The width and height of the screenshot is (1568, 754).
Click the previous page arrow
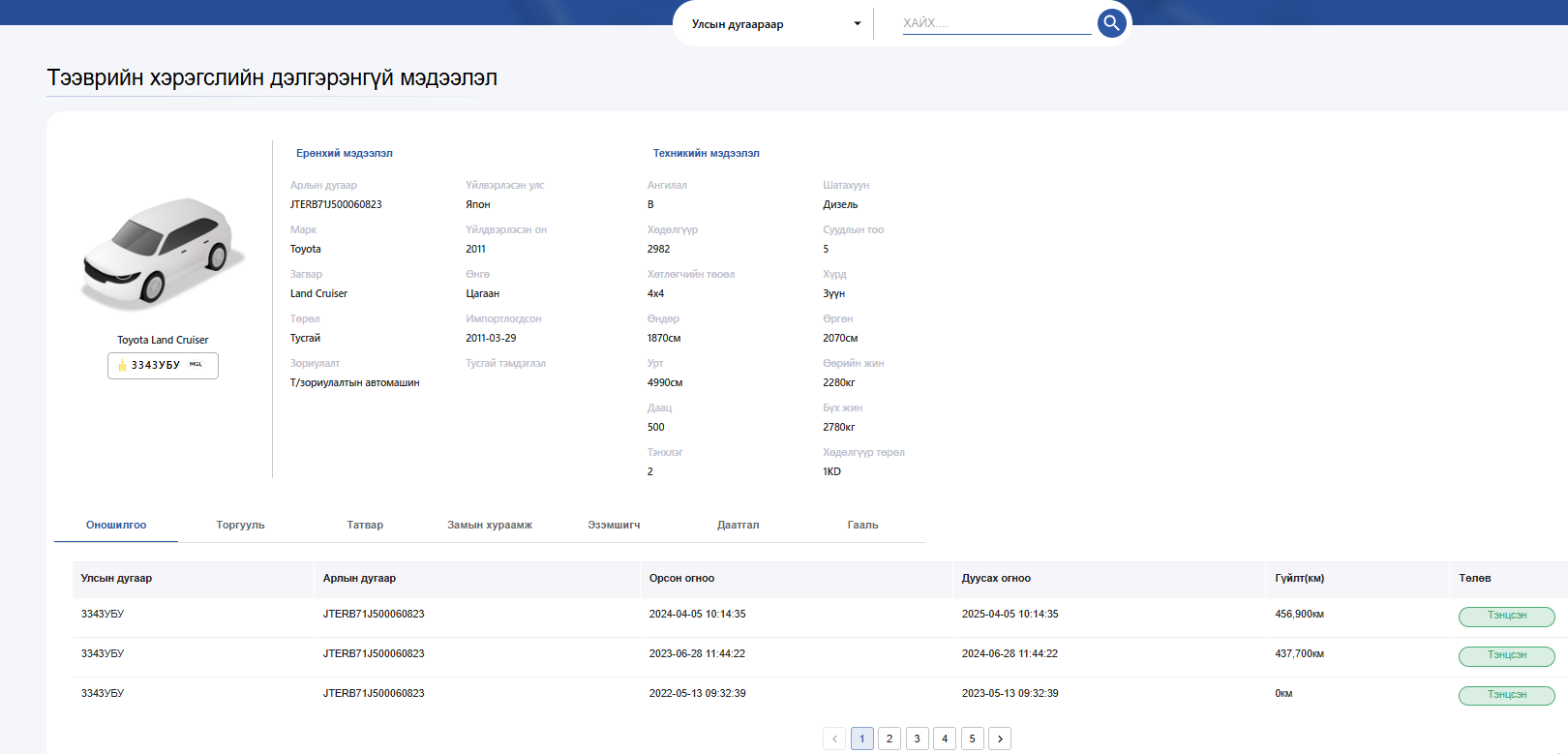[834, 739]
